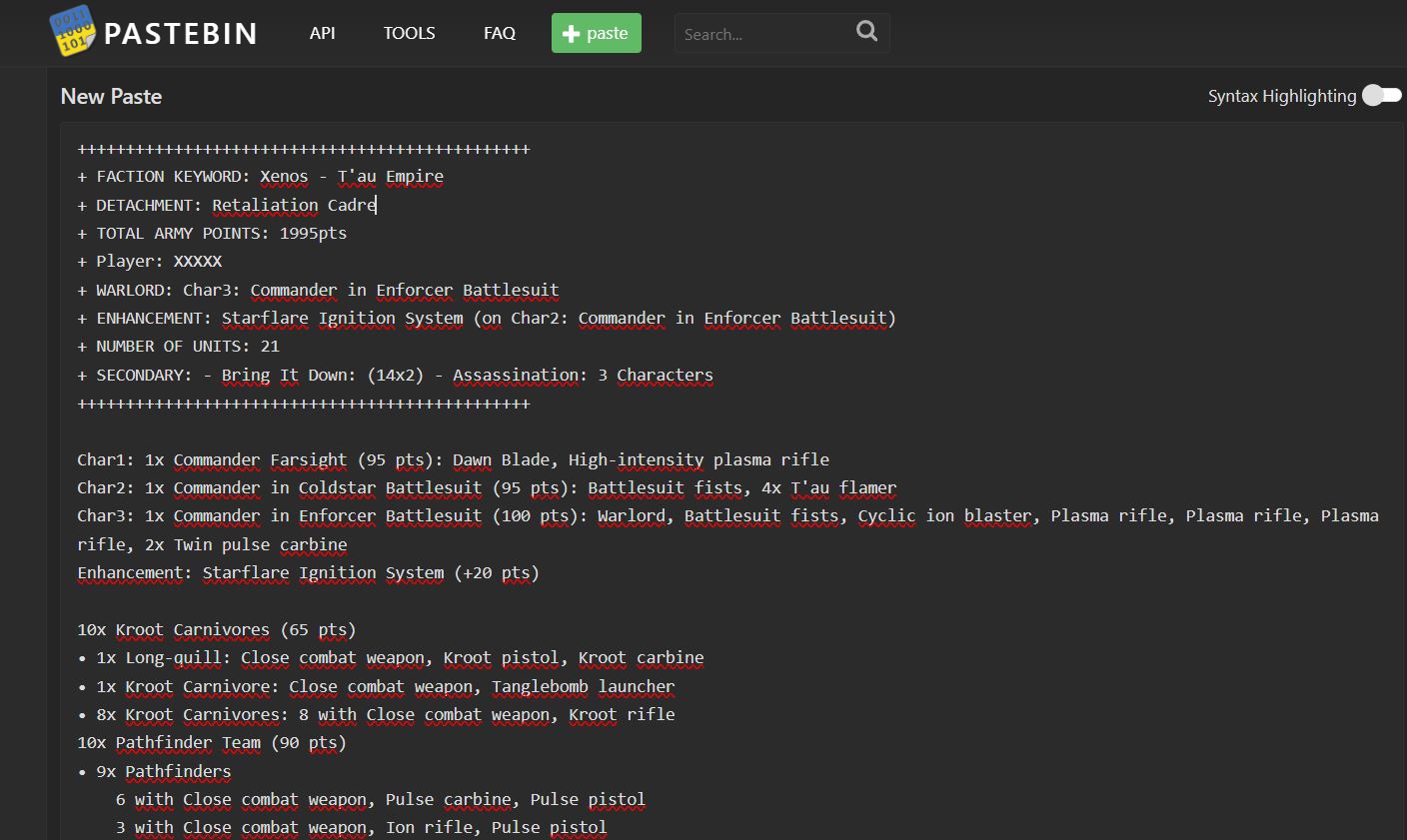Click the plus-sign row below SECONDARY
The image size is (1407, 840).
[x=304, y=404]
